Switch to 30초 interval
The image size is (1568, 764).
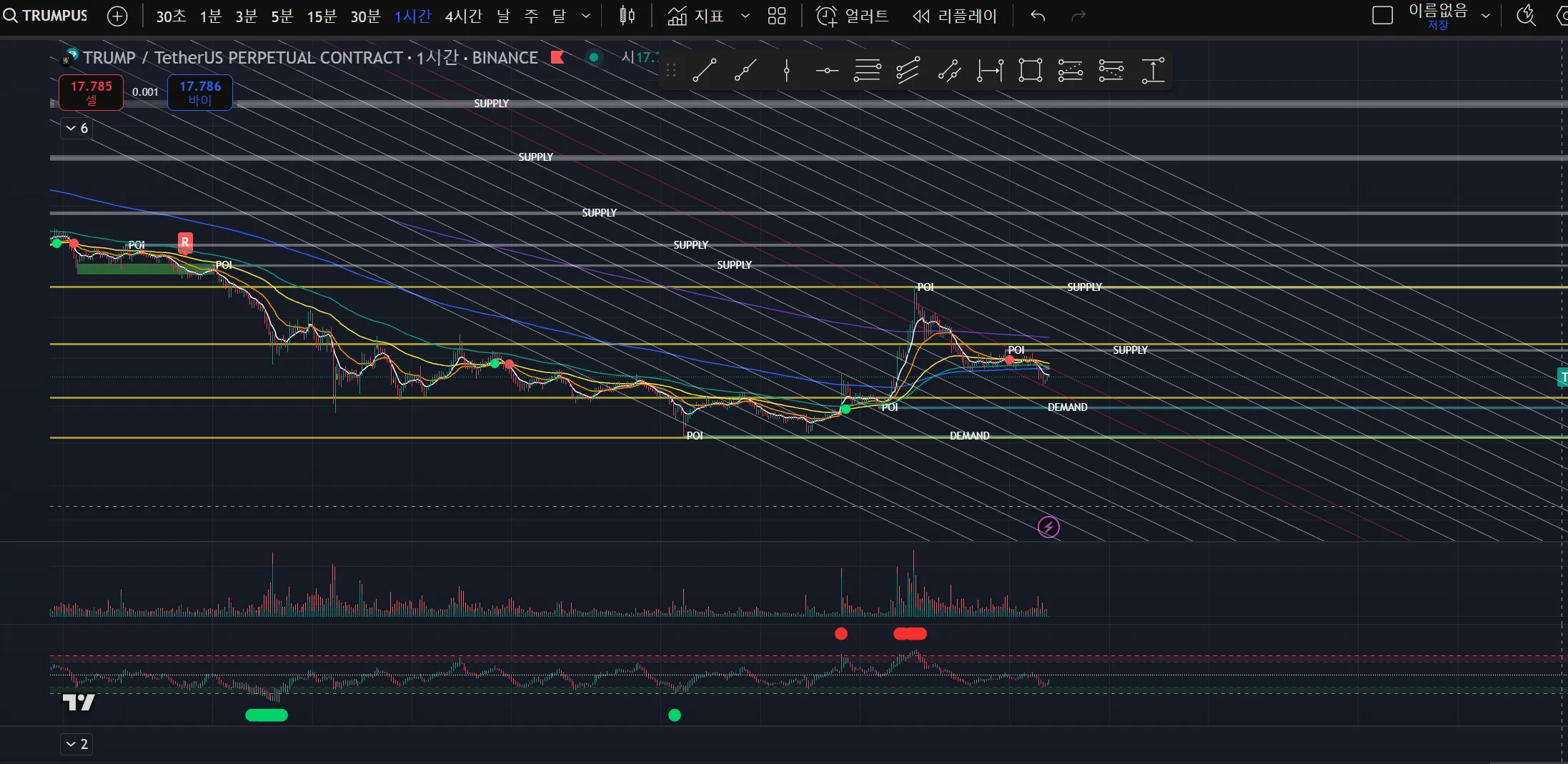click(172, 16)
